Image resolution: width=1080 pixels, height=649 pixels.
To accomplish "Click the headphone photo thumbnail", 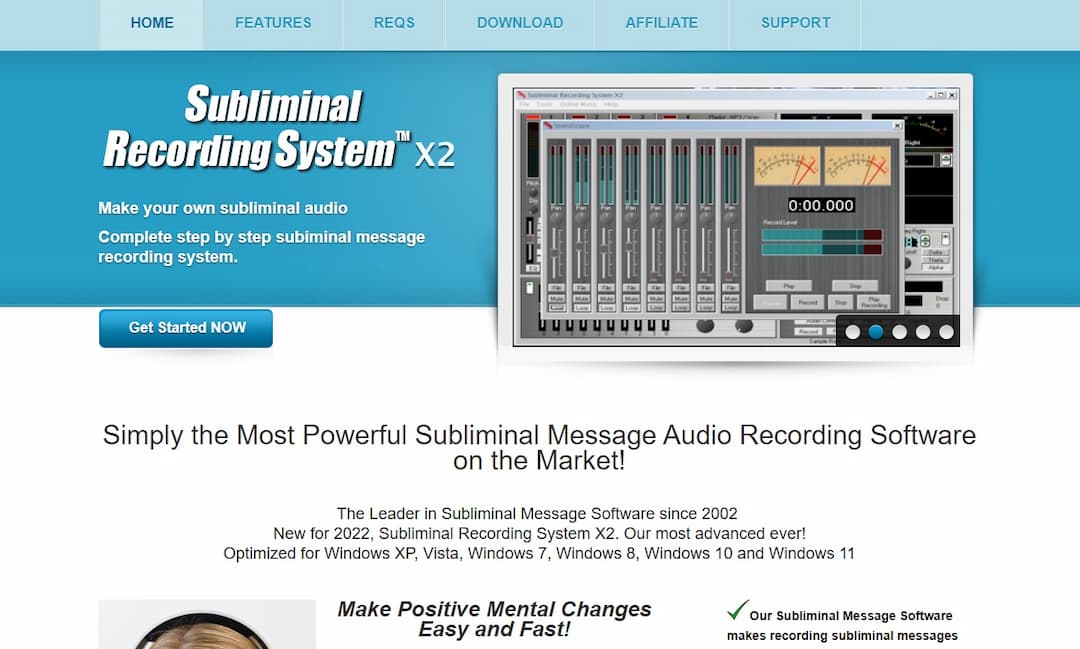I will tap(207, 624).
